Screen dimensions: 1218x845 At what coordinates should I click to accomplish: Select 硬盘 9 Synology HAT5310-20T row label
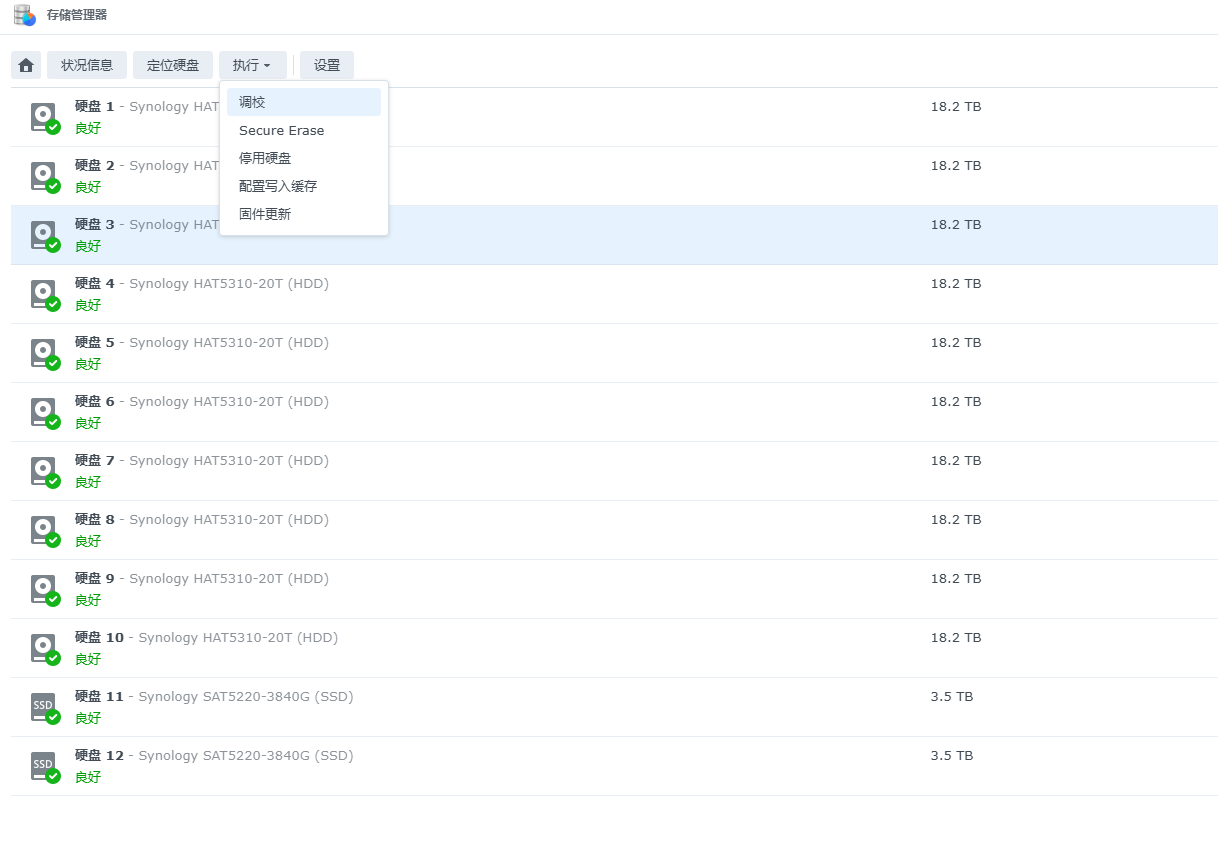point(202,579)
